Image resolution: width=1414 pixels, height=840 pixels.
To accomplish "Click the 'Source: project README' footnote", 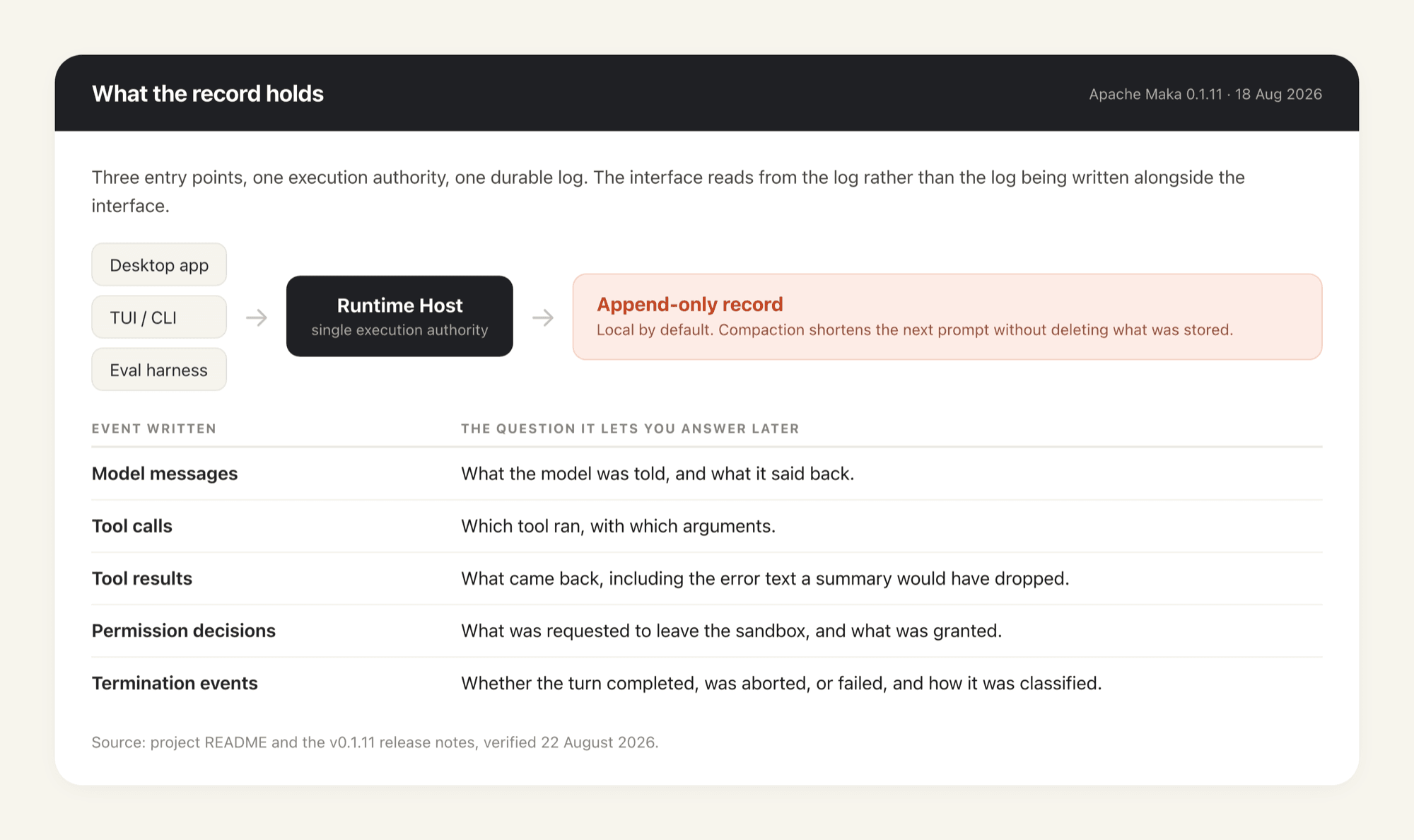I will click(375, 742).
